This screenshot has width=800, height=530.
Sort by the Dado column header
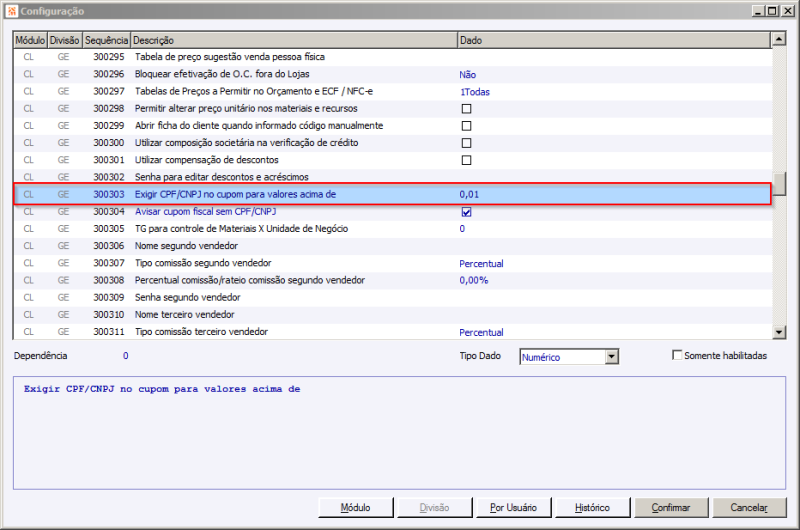point(614,40)
